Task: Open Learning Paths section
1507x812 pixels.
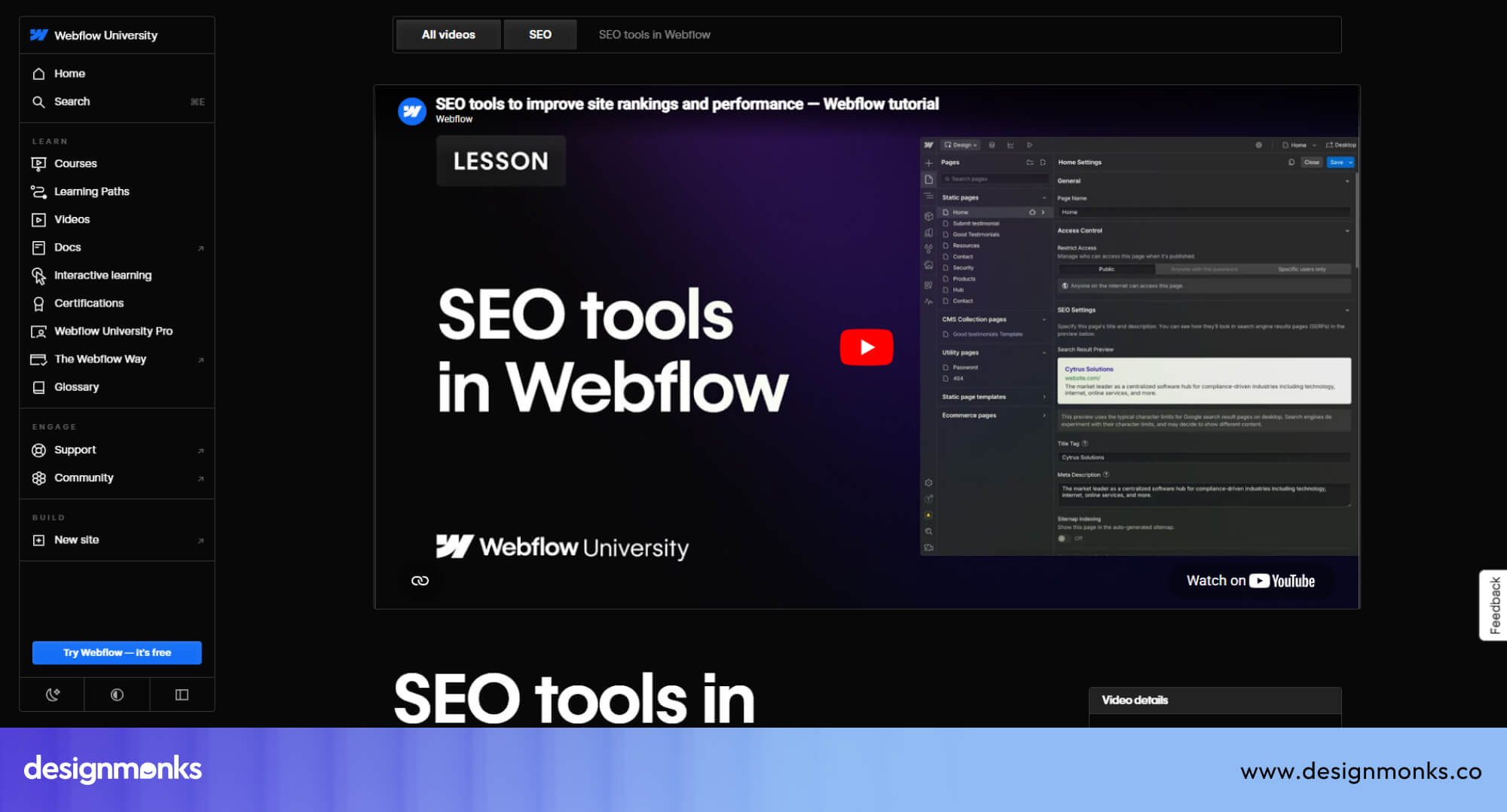Action: coord(117,191)
